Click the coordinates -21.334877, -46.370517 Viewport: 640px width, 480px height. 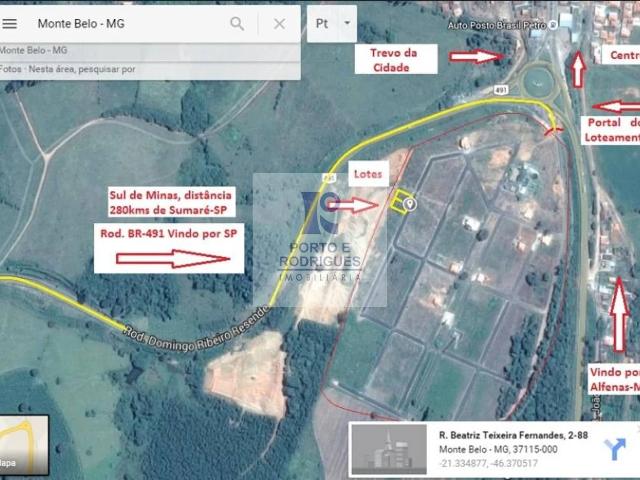click(488, 463)
